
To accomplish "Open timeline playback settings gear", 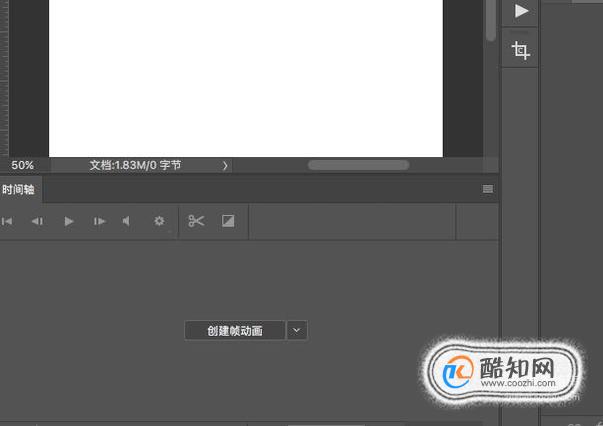I will 159,221.
